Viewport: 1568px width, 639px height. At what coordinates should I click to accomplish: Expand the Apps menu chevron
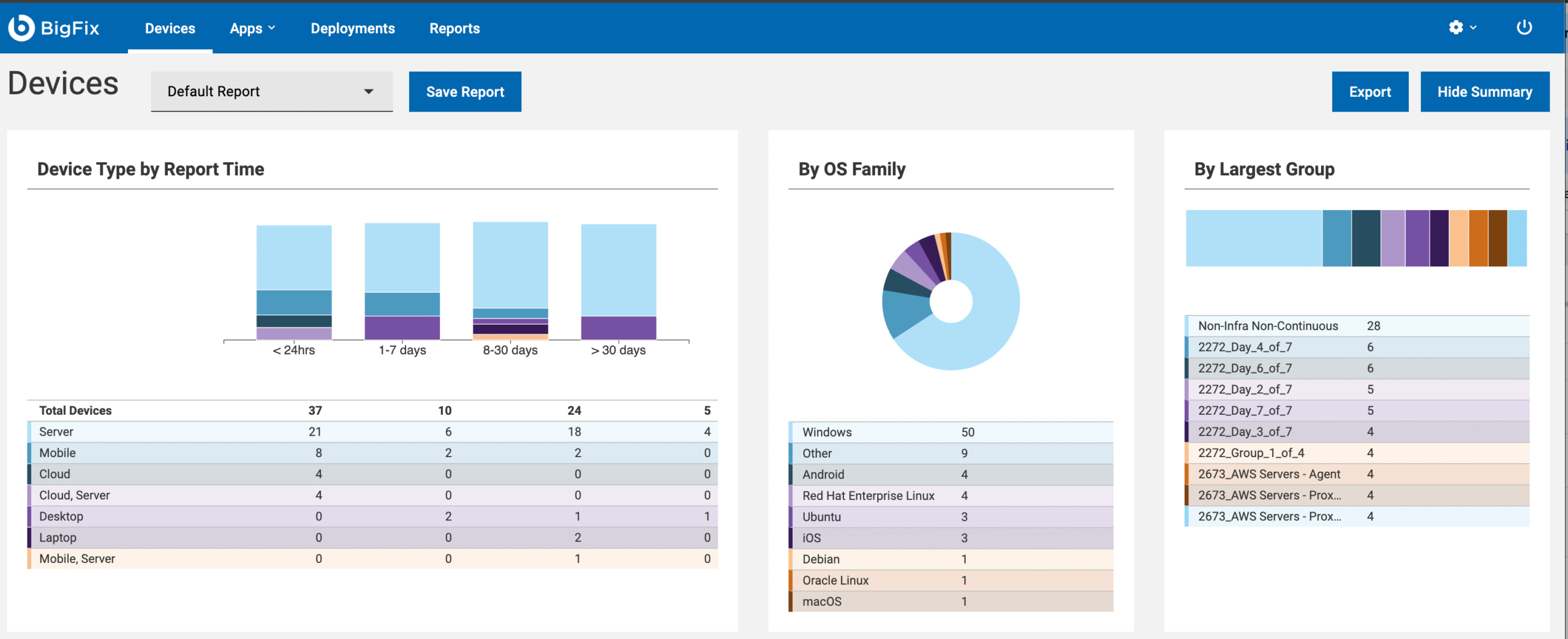(272, 28)
